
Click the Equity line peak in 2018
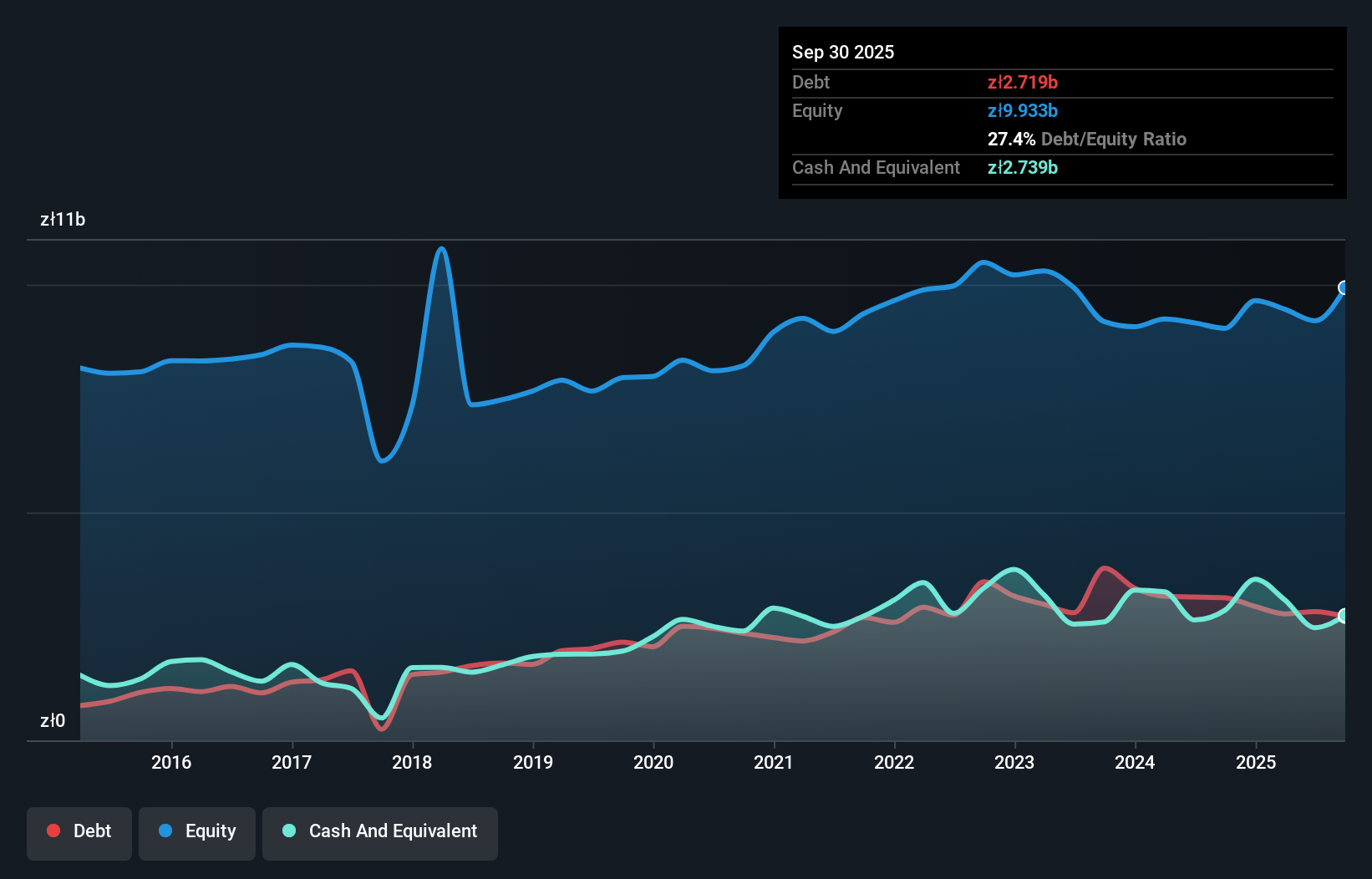coord(441,248)
